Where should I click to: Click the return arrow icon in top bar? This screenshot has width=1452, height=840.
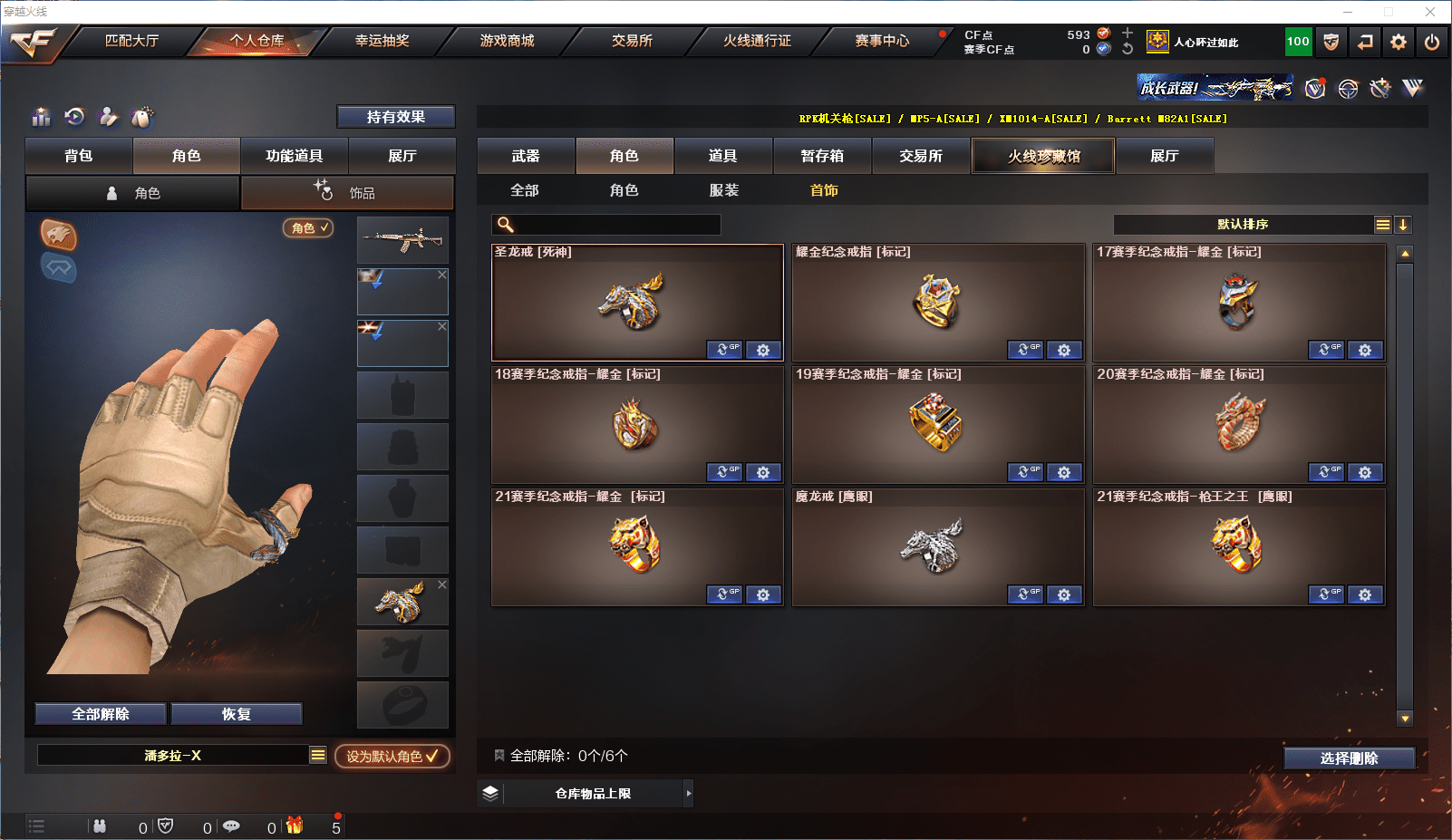[1365, 42]
